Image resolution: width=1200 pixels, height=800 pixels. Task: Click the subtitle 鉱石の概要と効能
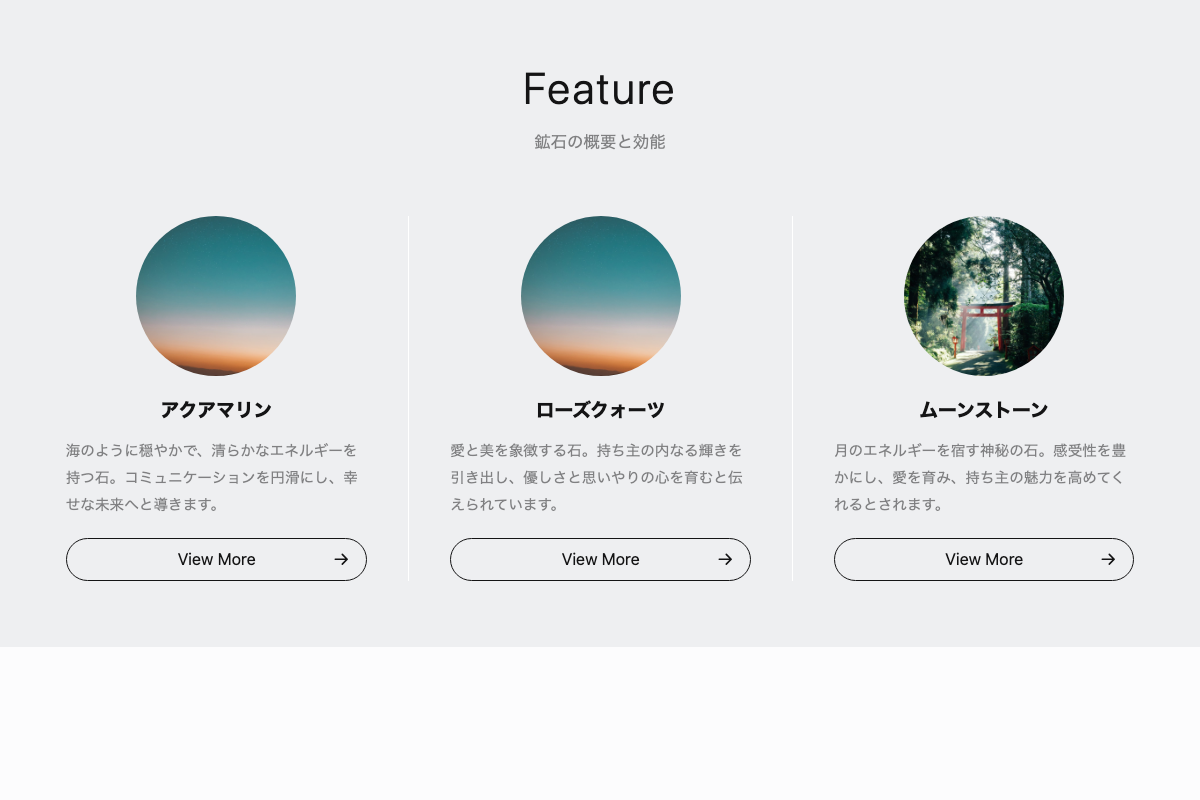click(x=599, y=142)
